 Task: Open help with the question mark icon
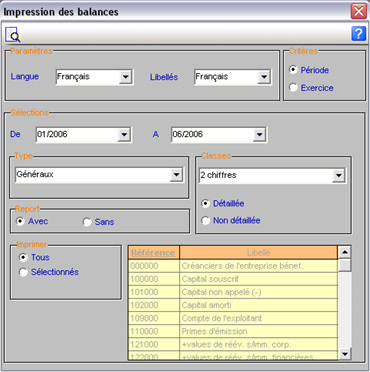(x=358, y=34)
